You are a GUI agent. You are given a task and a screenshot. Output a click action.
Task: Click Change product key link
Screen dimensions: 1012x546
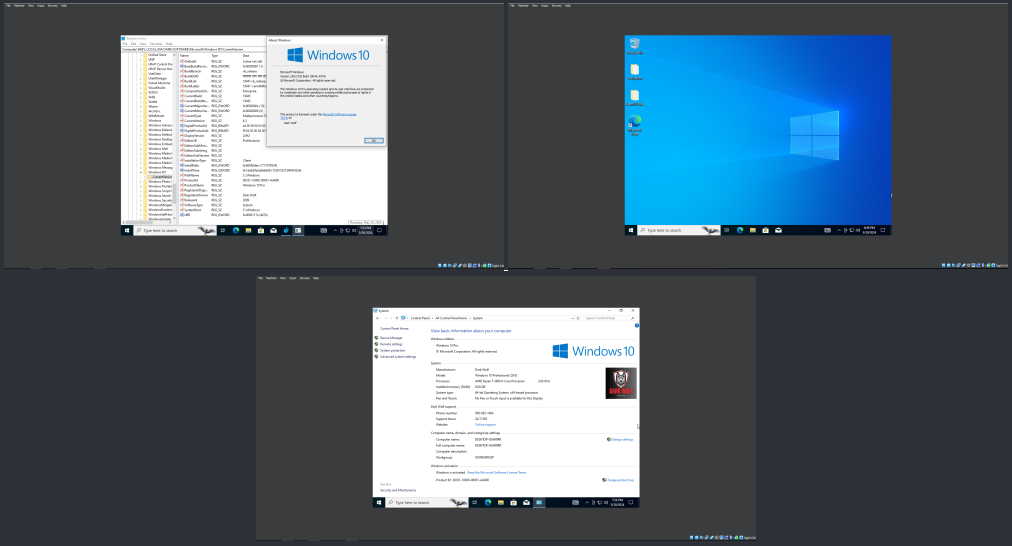click(x=620, y=480)
